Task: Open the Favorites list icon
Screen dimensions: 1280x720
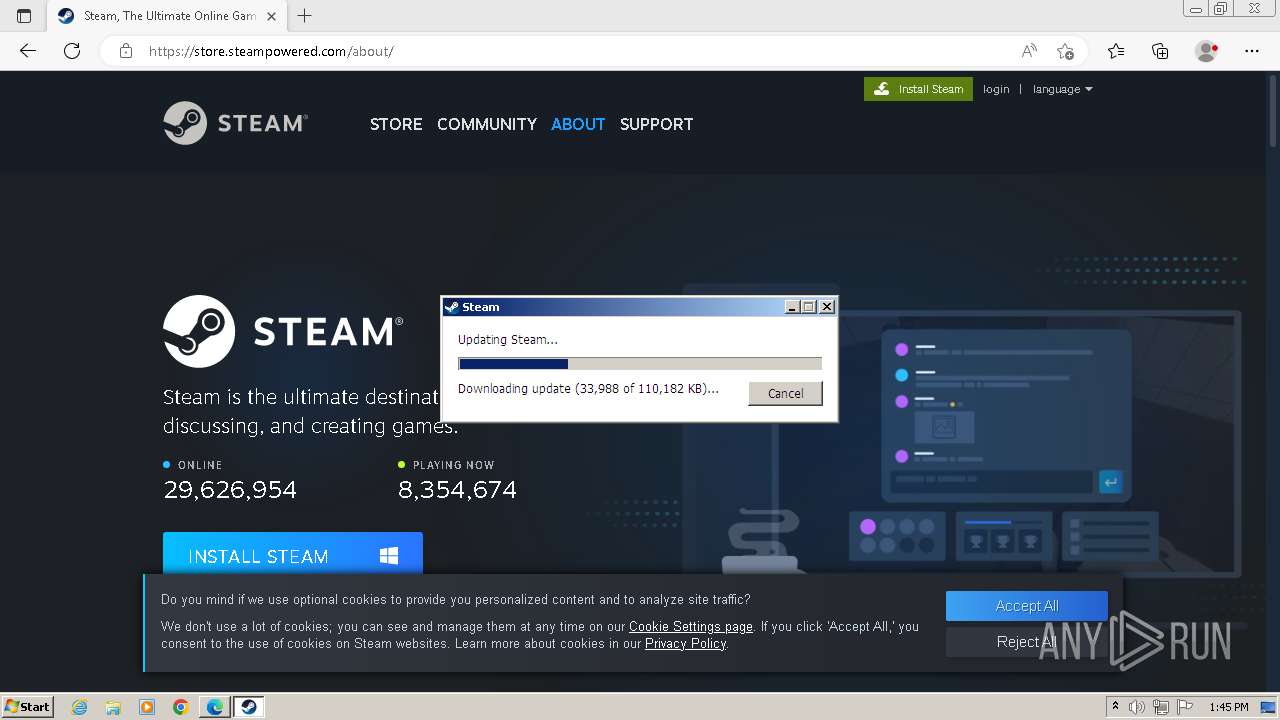Action: pyautogui.click(x=1116, y=51)
